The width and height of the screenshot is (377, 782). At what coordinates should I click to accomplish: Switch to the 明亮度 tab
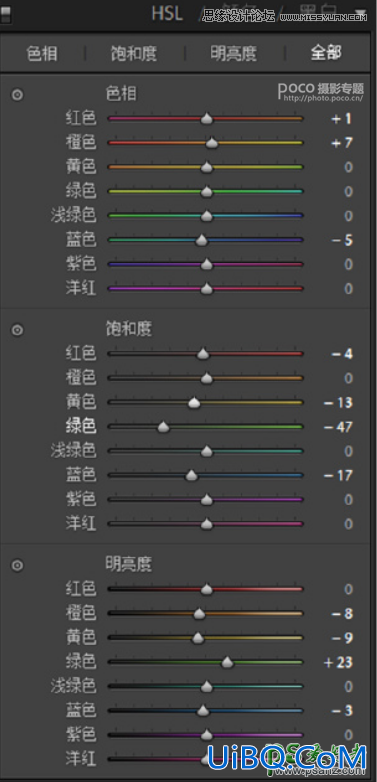pos(234,54)
